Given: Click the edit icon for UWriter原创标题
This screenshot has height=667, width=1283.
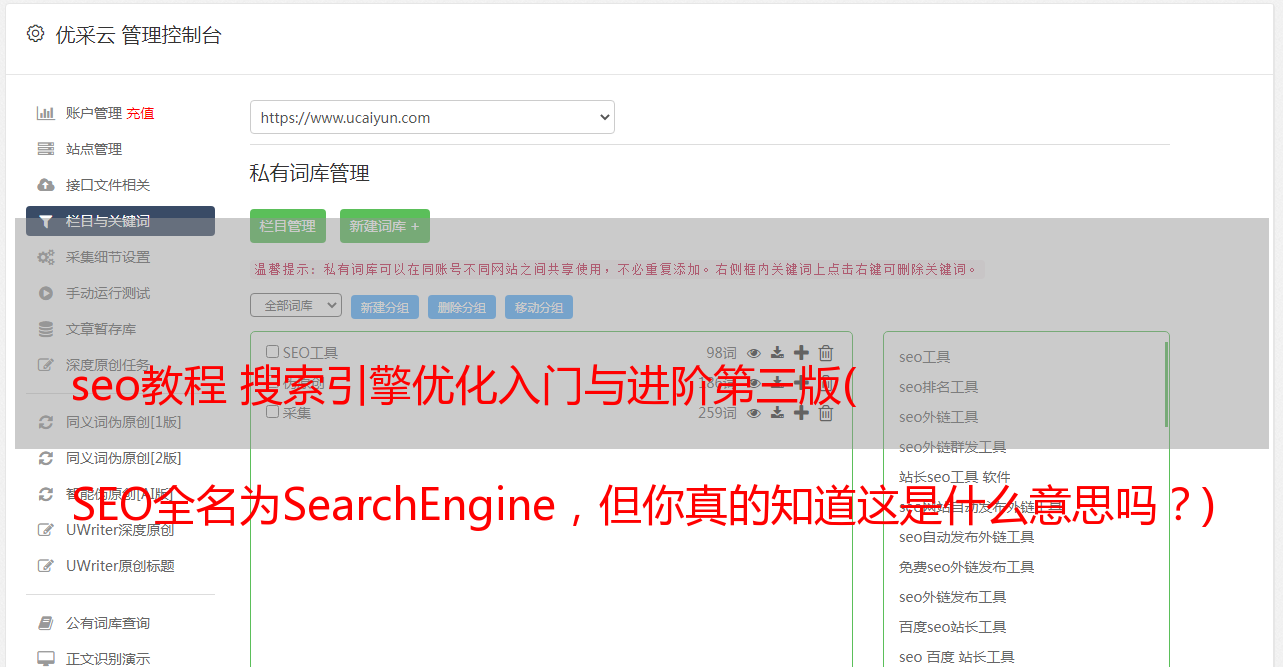Looking at the screenshot, I should click(x=46, y=566).
